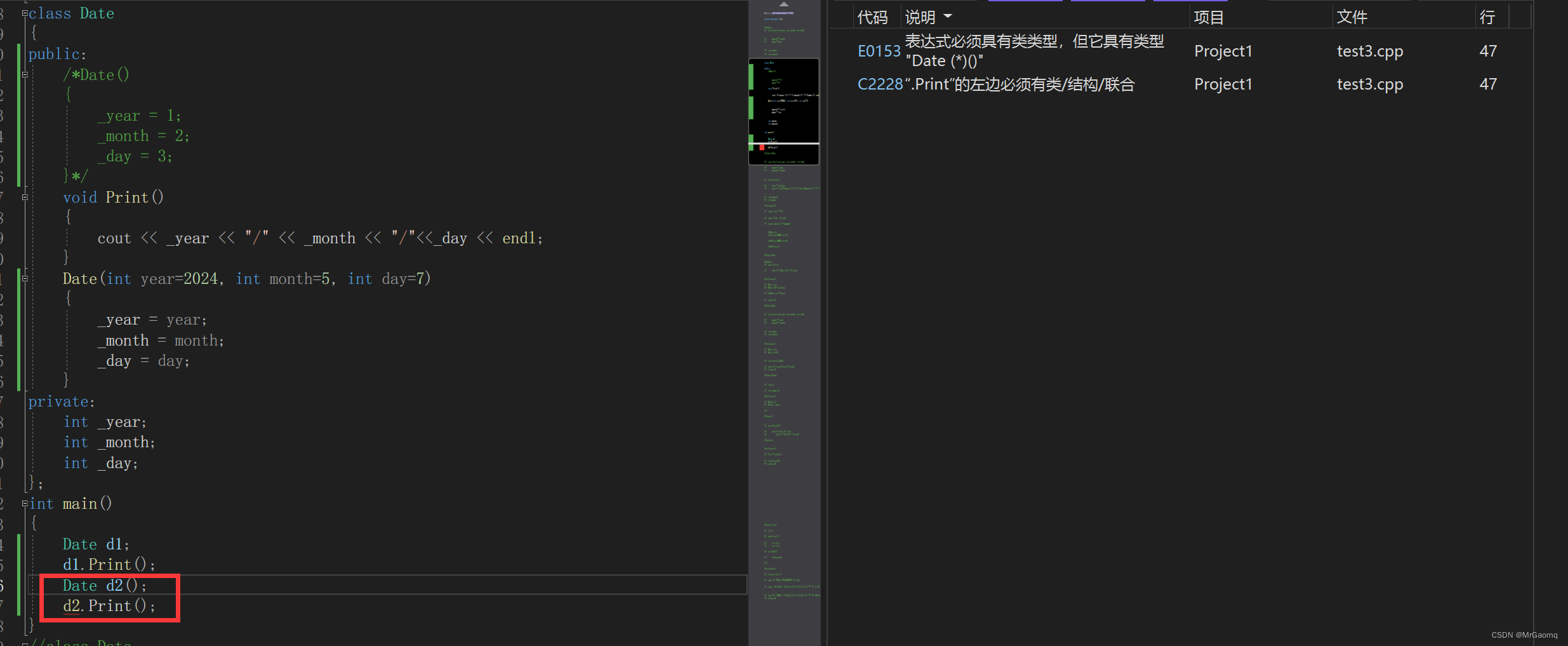1568x646 pixels.
Task: Select the ".Print" left side error description
Action: [1020, 84]
